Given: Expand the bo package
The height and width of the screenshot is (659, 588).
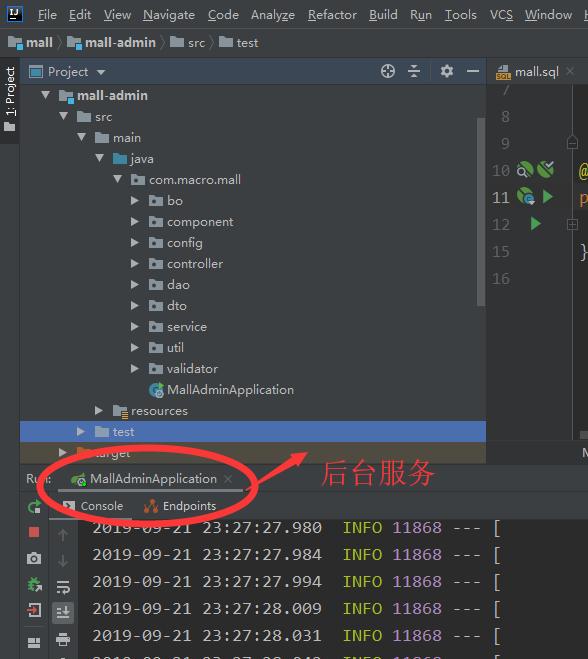Looking at the screenshot, I should point(134,200).
